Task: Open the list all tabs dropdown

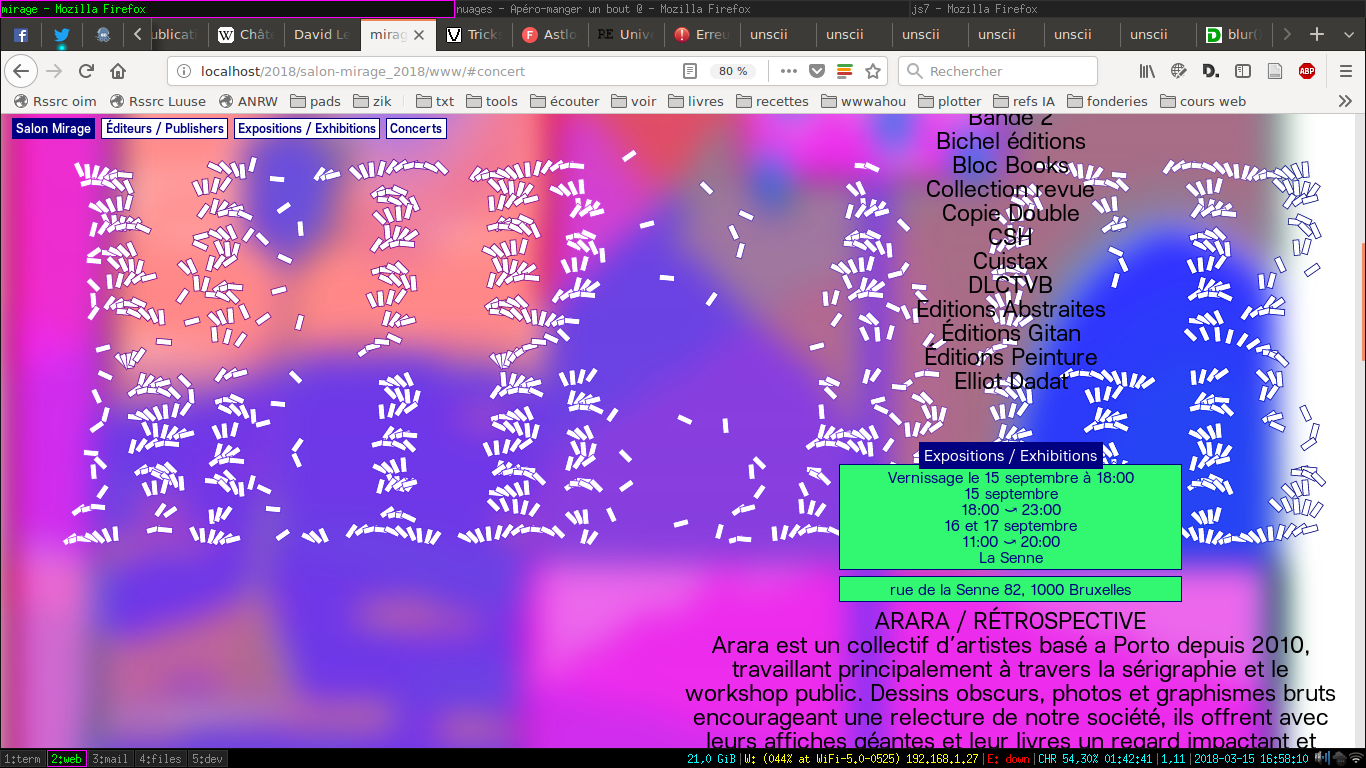Action: pyautogui.click(x=1345, y=34)
